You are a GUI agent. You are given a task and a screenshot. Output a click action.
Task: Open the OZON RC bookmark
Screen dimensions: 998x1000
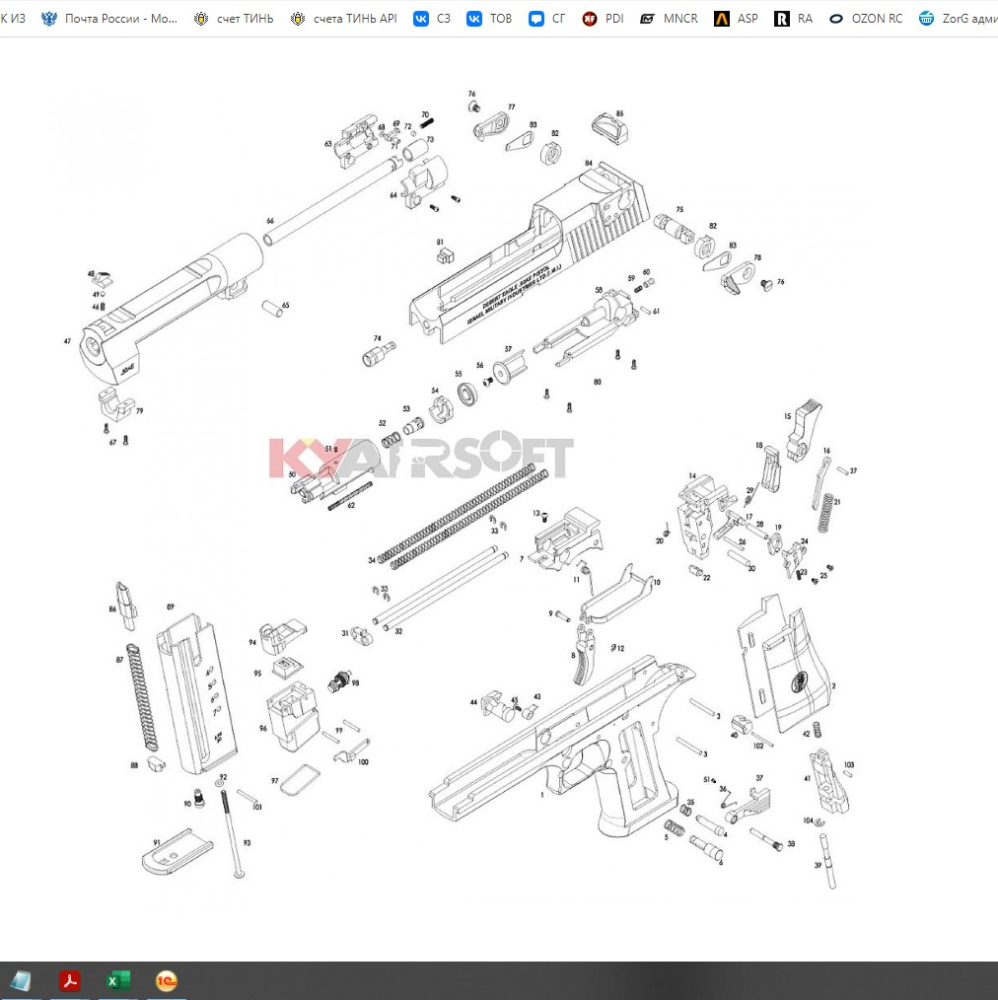(x=865, y=18)
